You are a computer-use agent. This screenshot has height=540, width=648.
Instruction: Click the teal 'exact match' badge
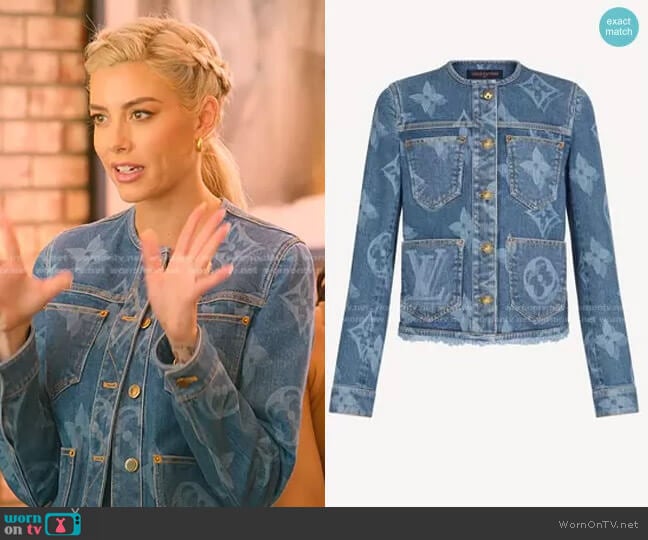click(x=619, y=26)
